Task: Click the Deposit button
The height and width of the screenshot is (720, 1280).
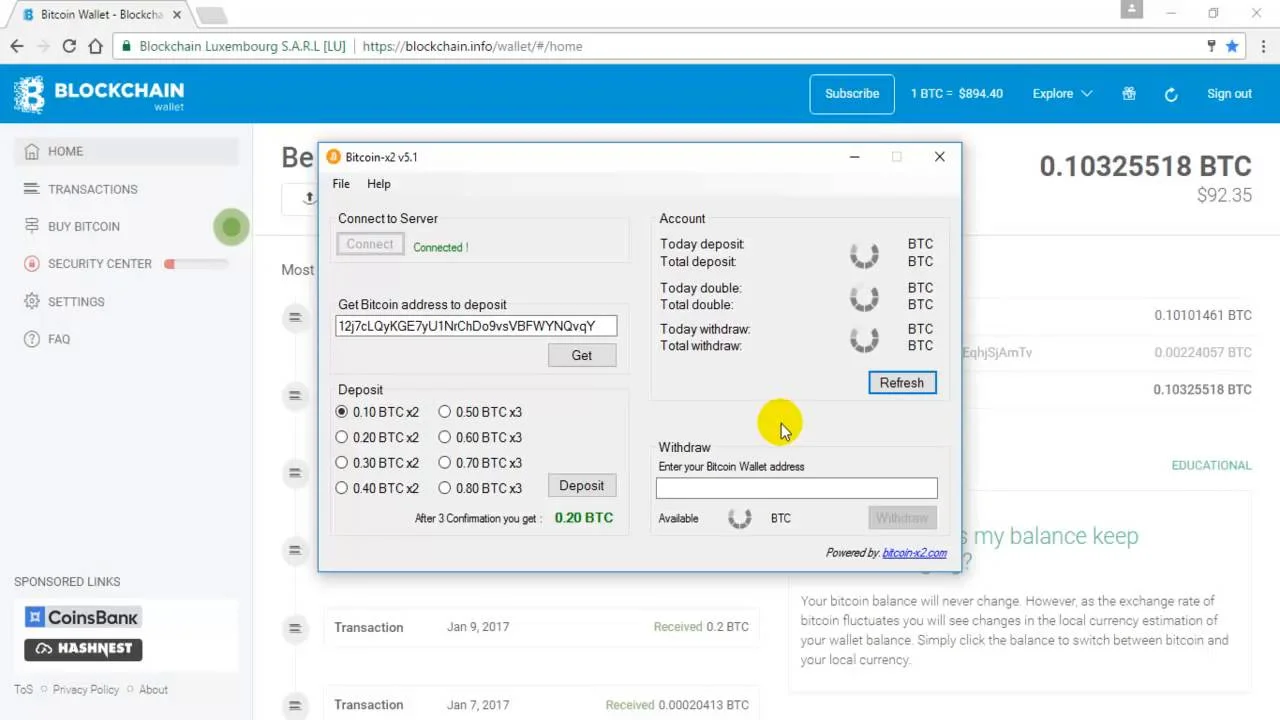Action: tap(582, 486)
